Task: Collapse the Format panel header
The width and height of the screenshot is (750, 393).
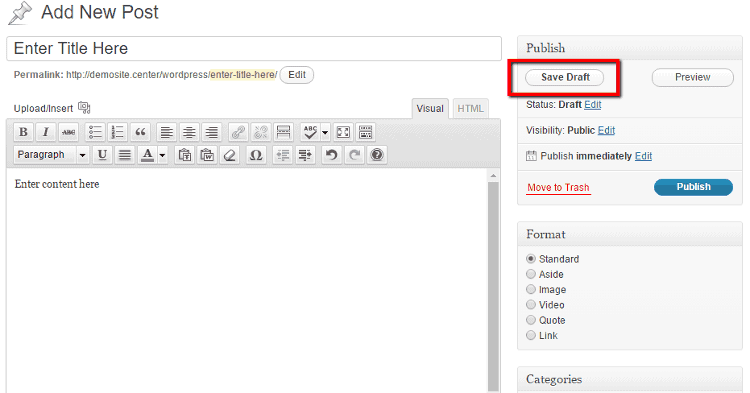Action: pos(629,234)
